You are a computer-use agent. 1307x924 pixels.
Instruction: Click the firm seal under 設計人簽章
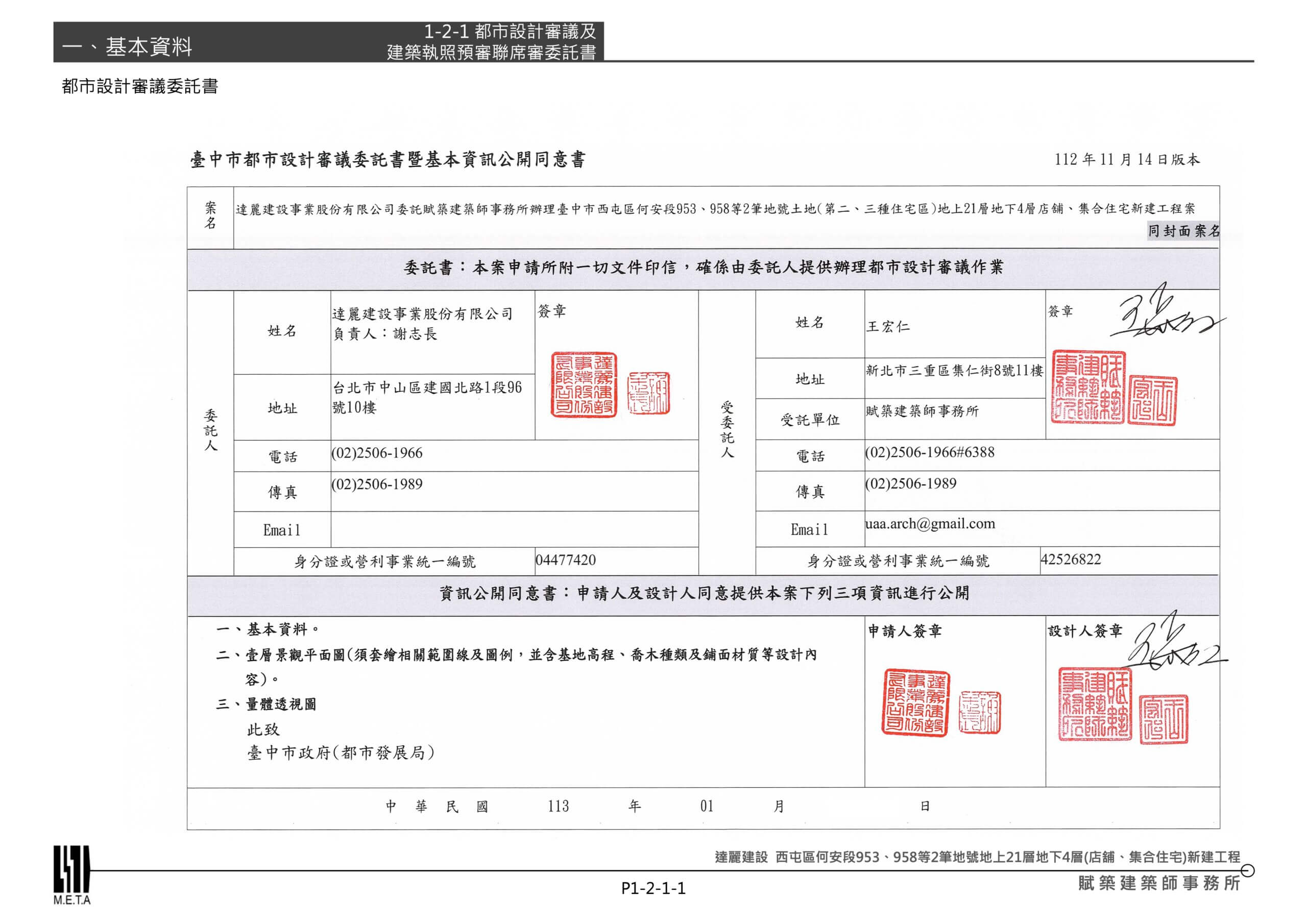[x=1095, y=705]
